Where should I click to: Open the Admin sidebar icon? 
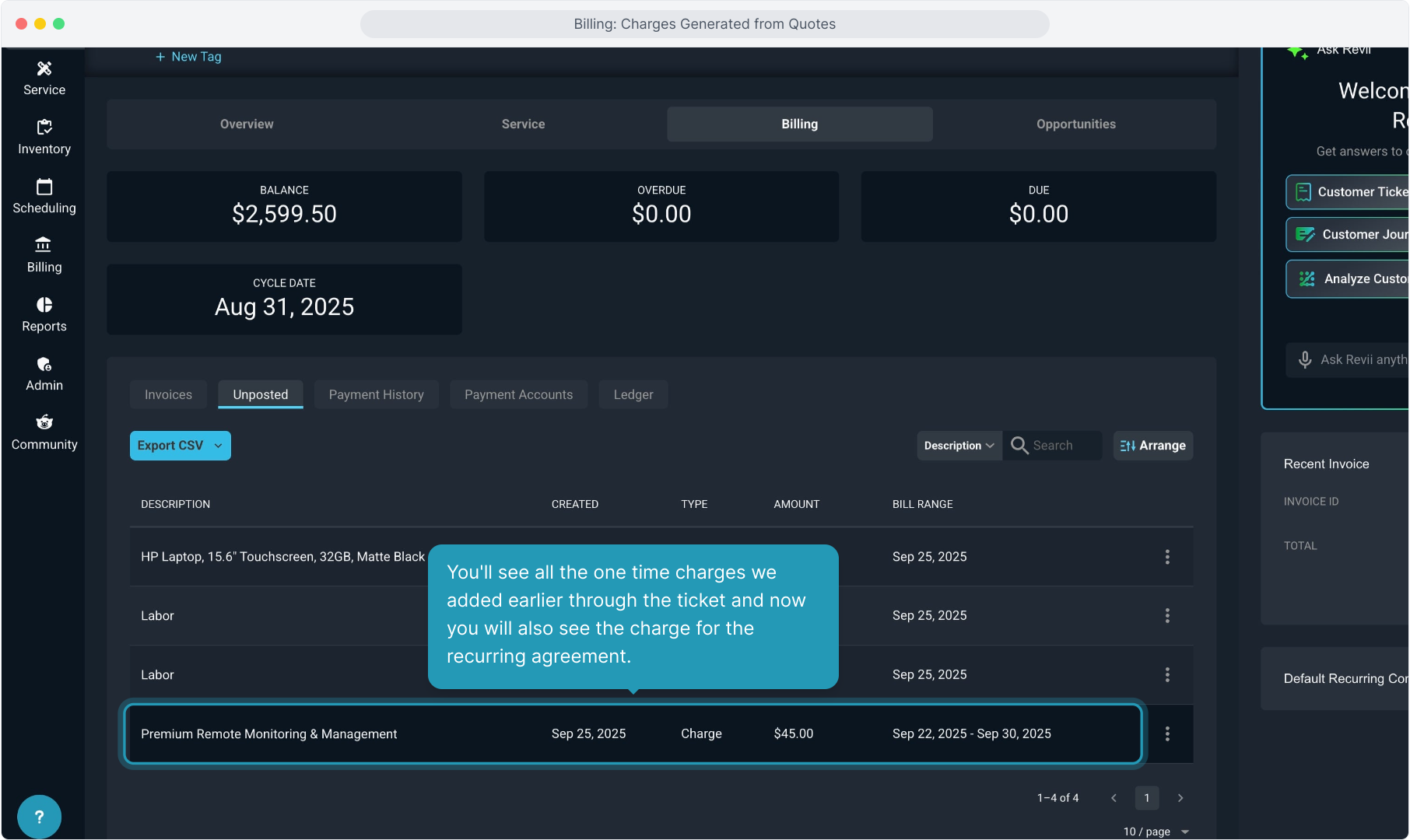coord(44,364)
